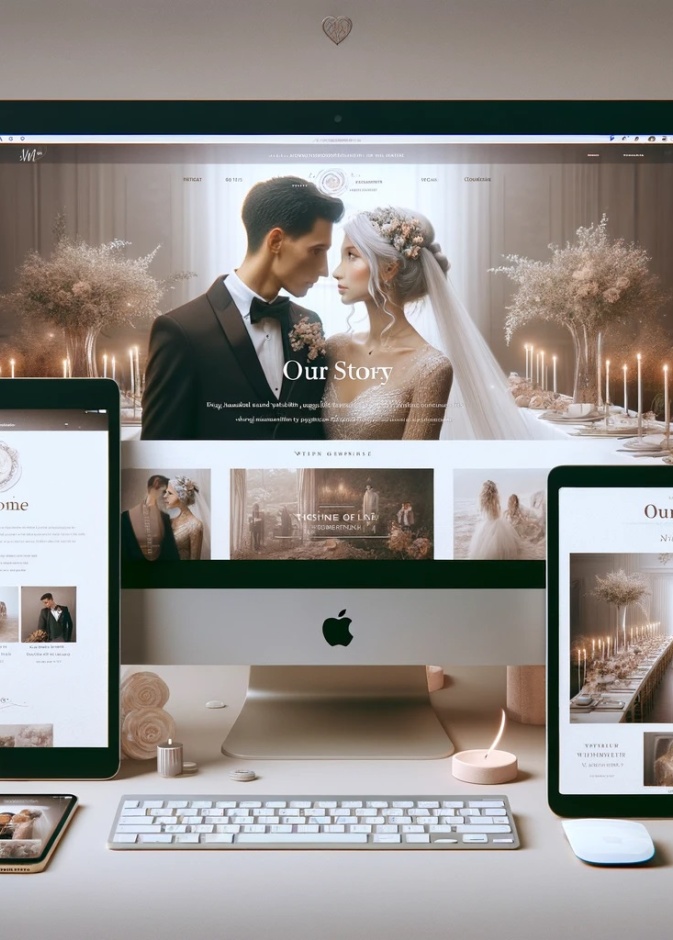Open the middle forest scene gallery banner

(331, 514)
